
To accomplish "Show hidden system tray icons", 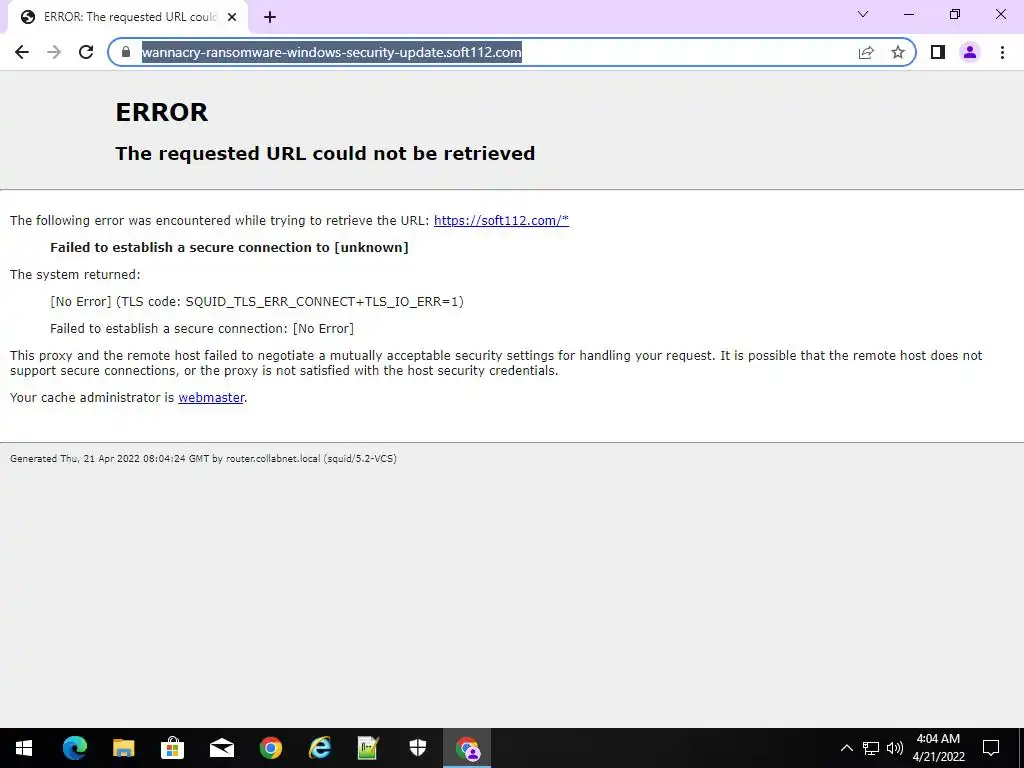I will (x=846, y=748).
